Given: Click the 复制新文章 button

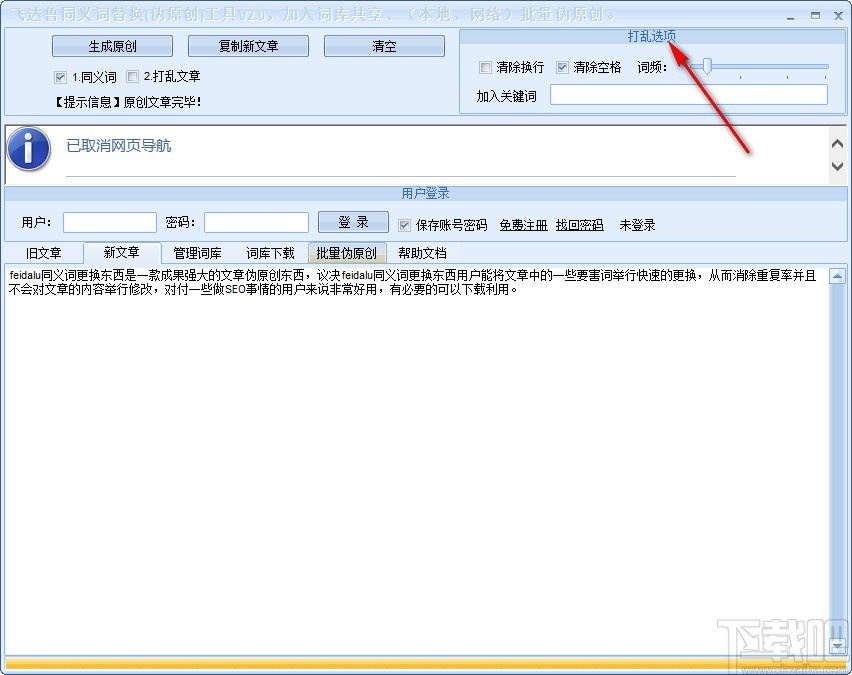Looking at the screenshot, I should (x=248, y=46).
